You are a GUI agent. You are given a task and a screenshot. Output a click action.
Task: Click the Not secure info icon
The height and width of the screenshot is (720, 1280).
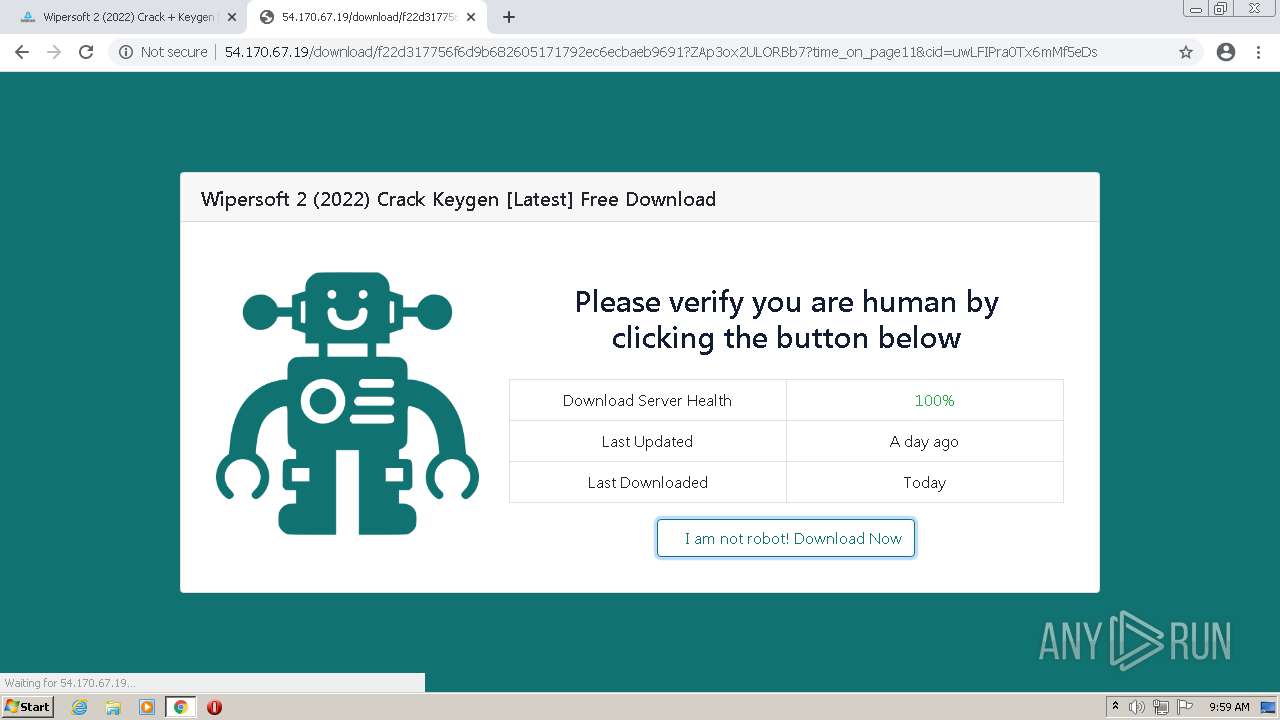pos(126,52)
